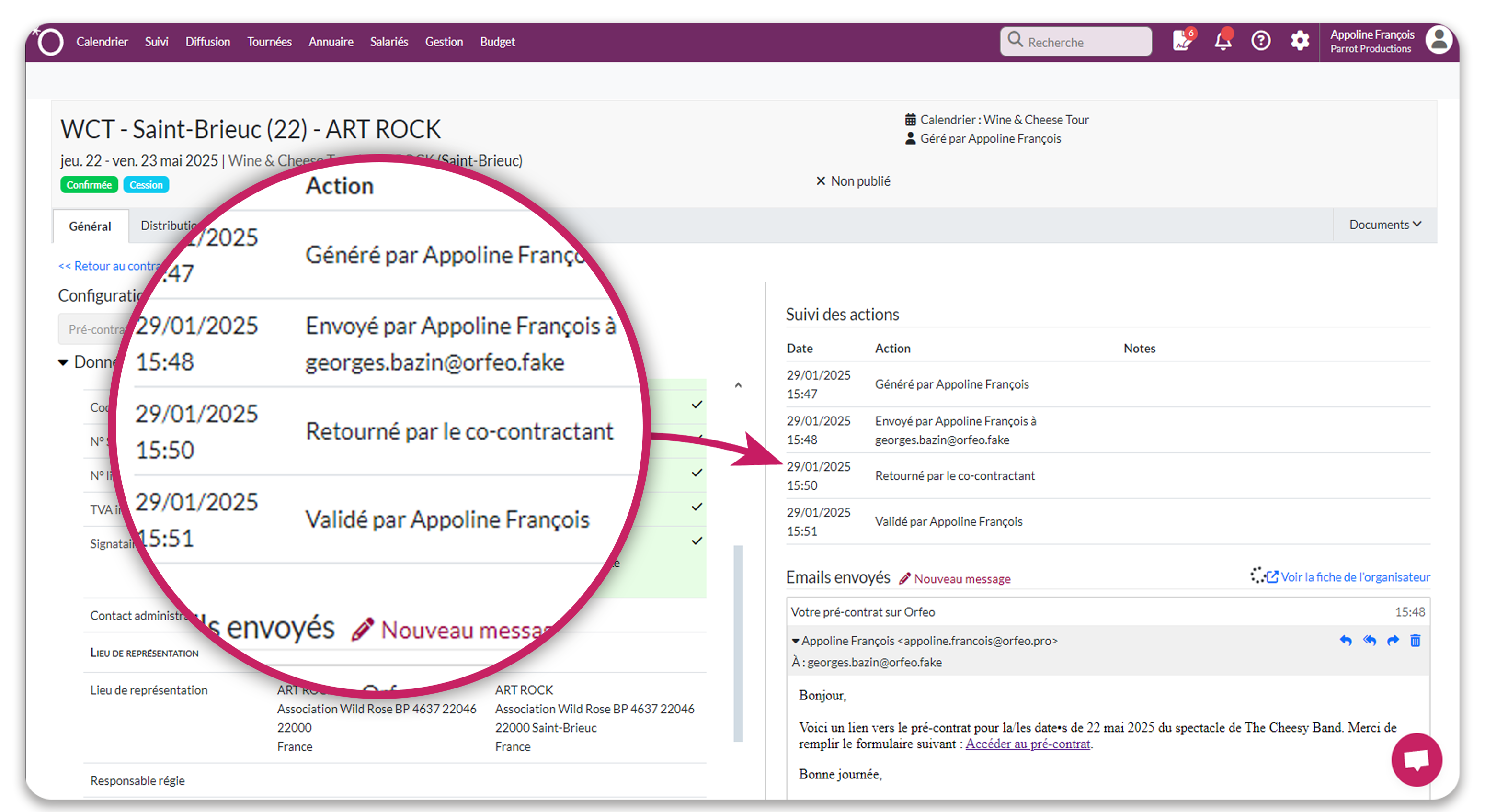
Task: Open the Diffusion menu
Action: [x=207, y=42]
